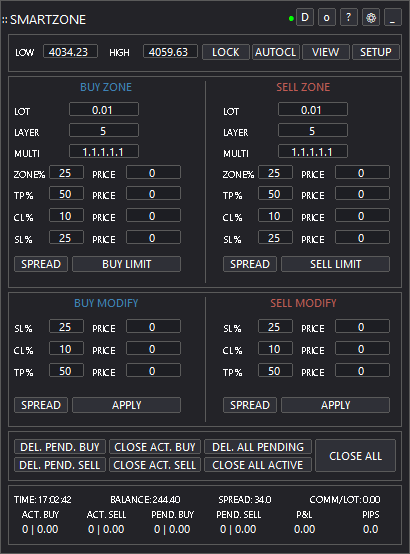
Task: Click the CLOSE ALL button
Action: 356,456
